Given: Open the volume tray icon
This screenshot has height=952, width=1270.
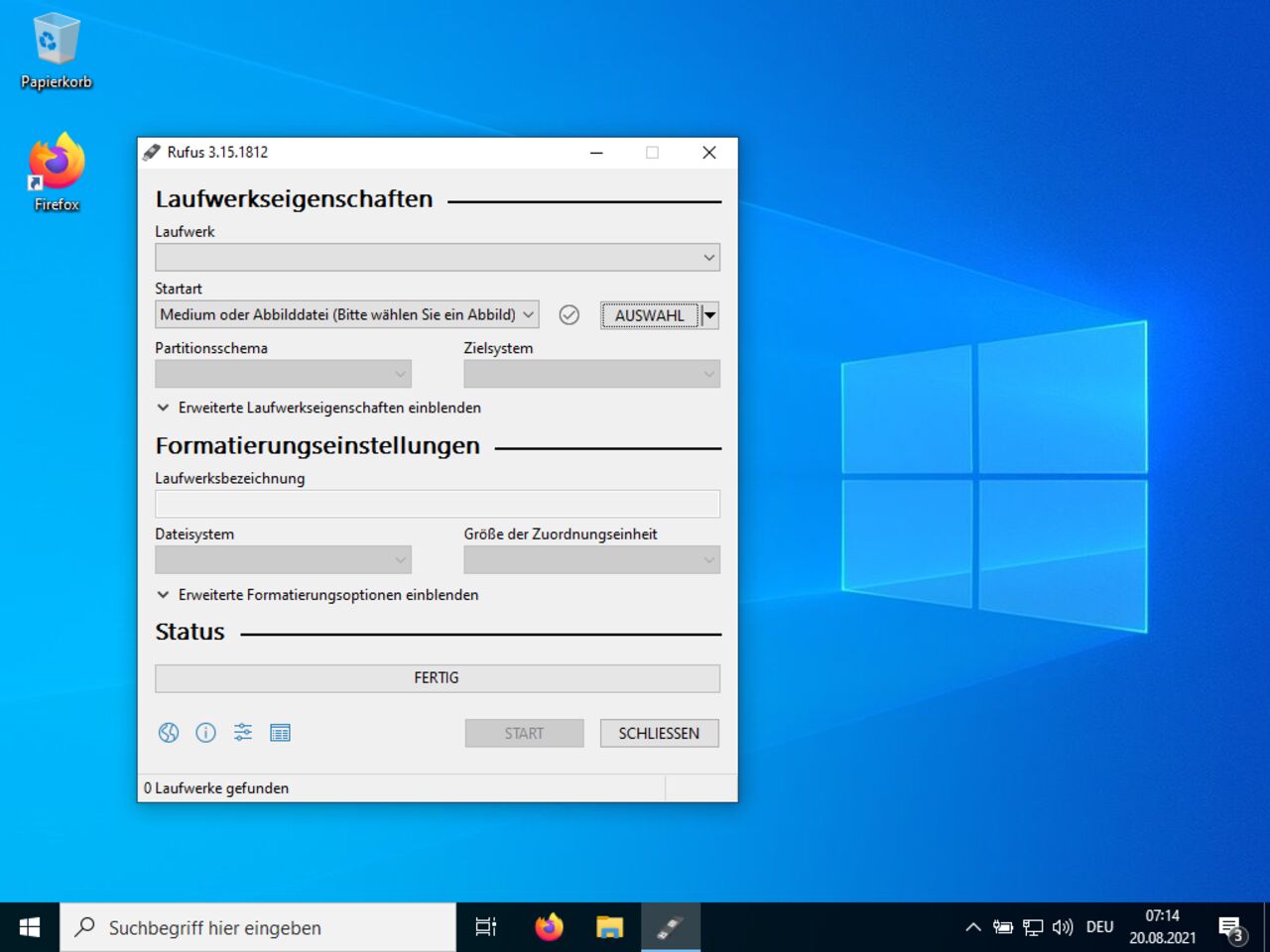Looking at the screenshot, I should (x=1063, y=927).
